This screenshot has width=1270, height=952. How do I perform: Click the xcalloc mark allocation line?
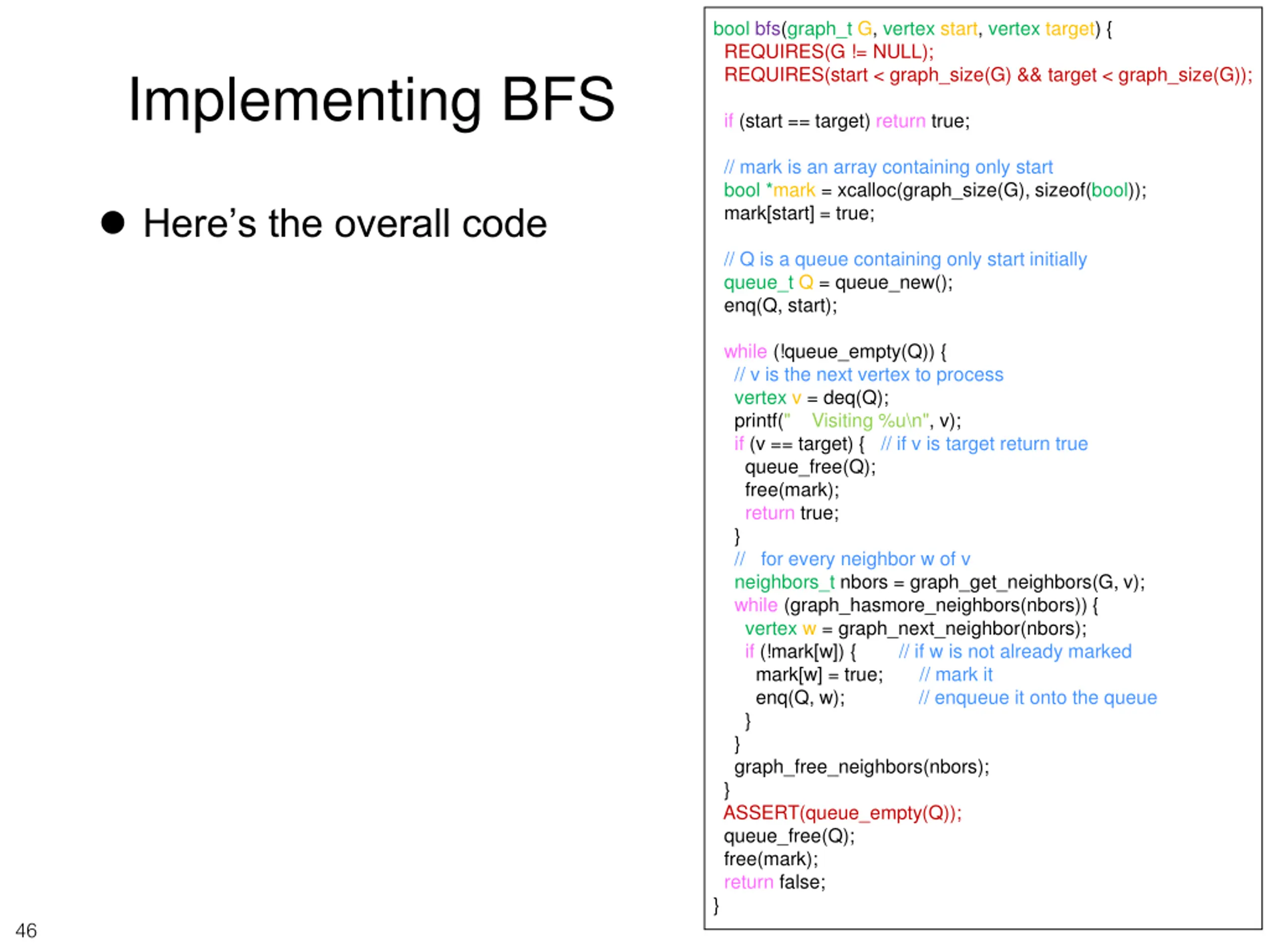(x=935, y=190)
